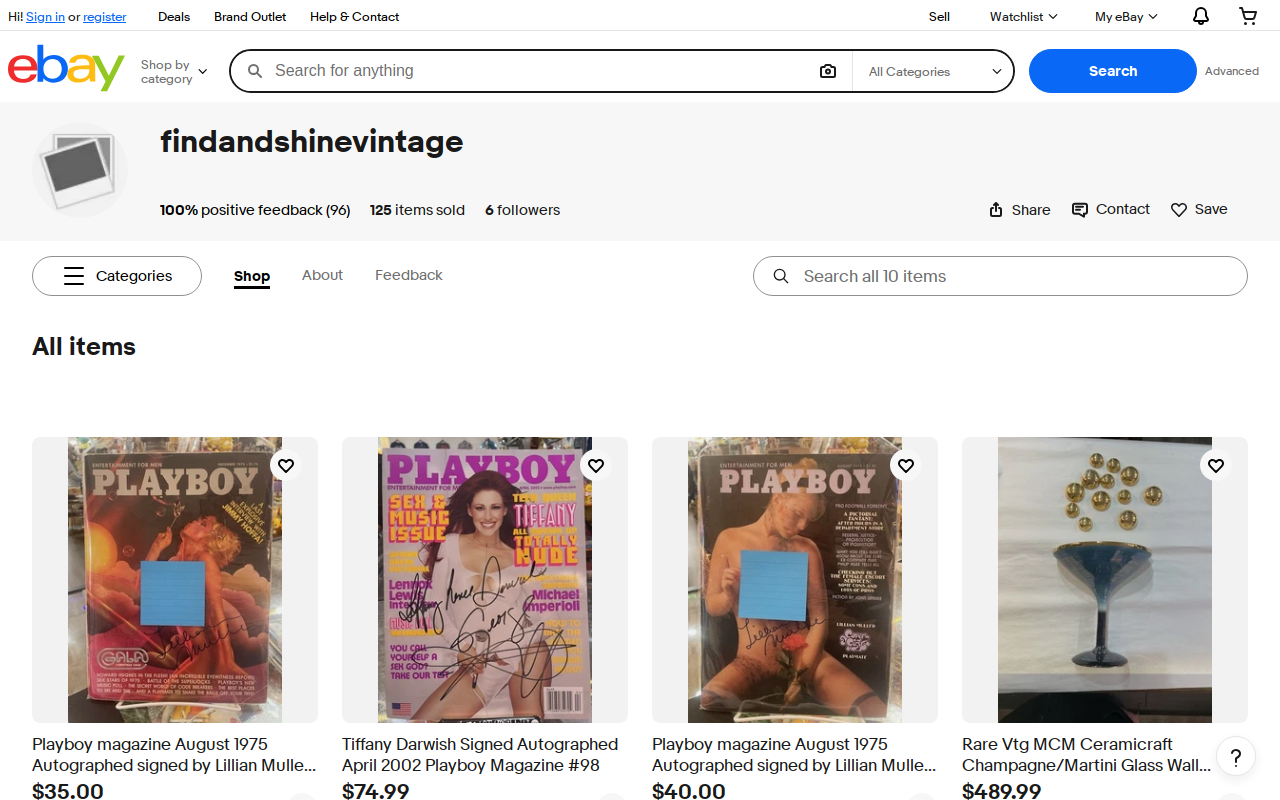
Task: Open the shopping cart icon
Action: 1248,16
